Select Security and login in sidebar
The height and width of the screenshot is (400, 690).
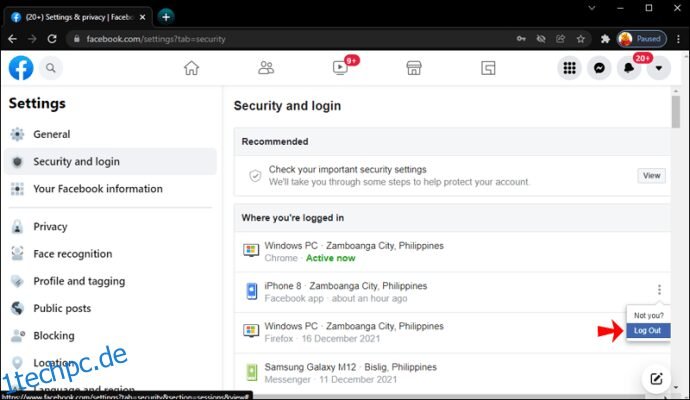[110, 161]
